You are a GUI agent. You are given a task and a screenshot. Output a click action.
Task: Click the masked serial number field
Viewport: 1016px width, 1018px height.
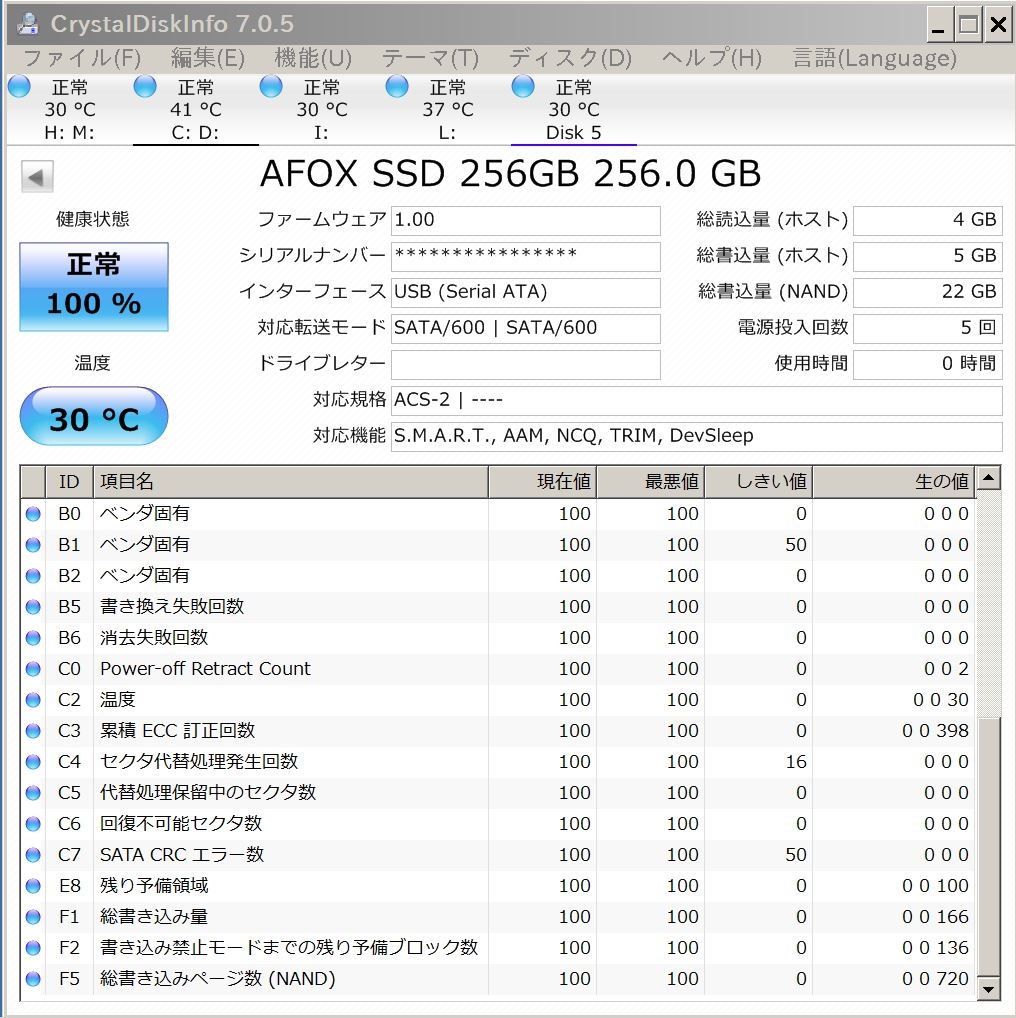point(526,256)
